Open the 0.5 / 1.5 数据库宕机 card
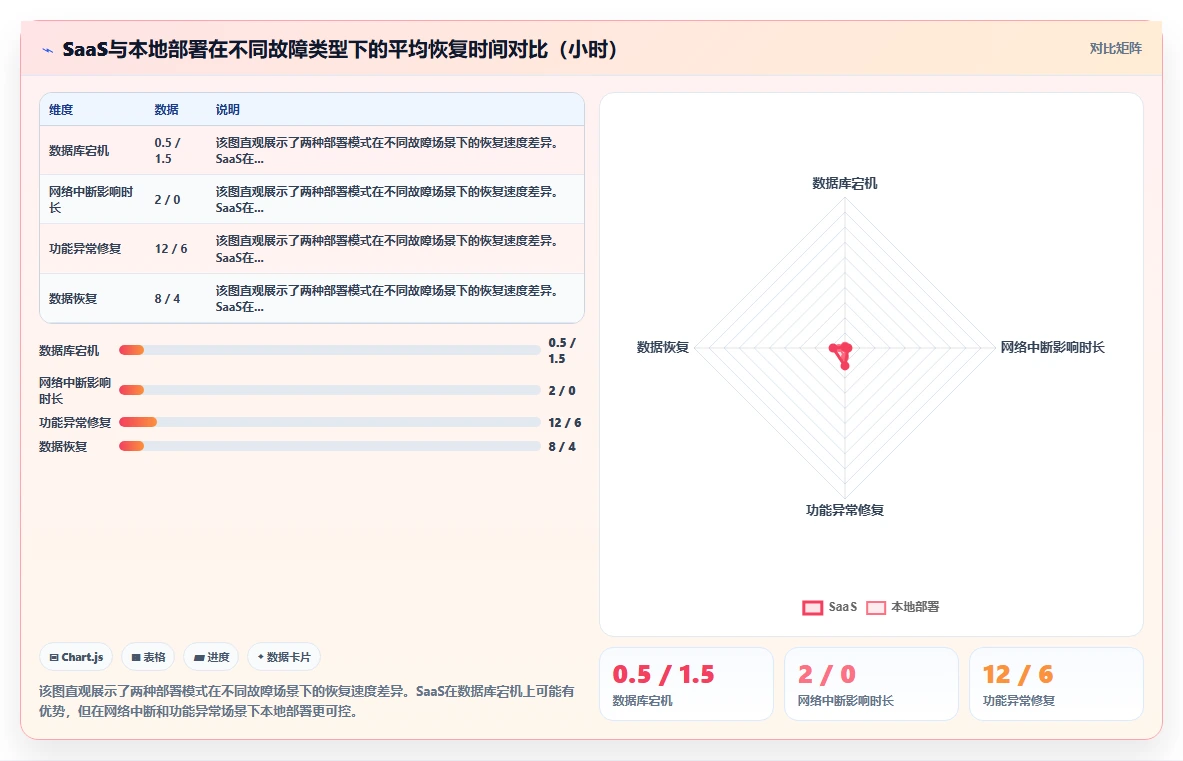 coord(686,684)
